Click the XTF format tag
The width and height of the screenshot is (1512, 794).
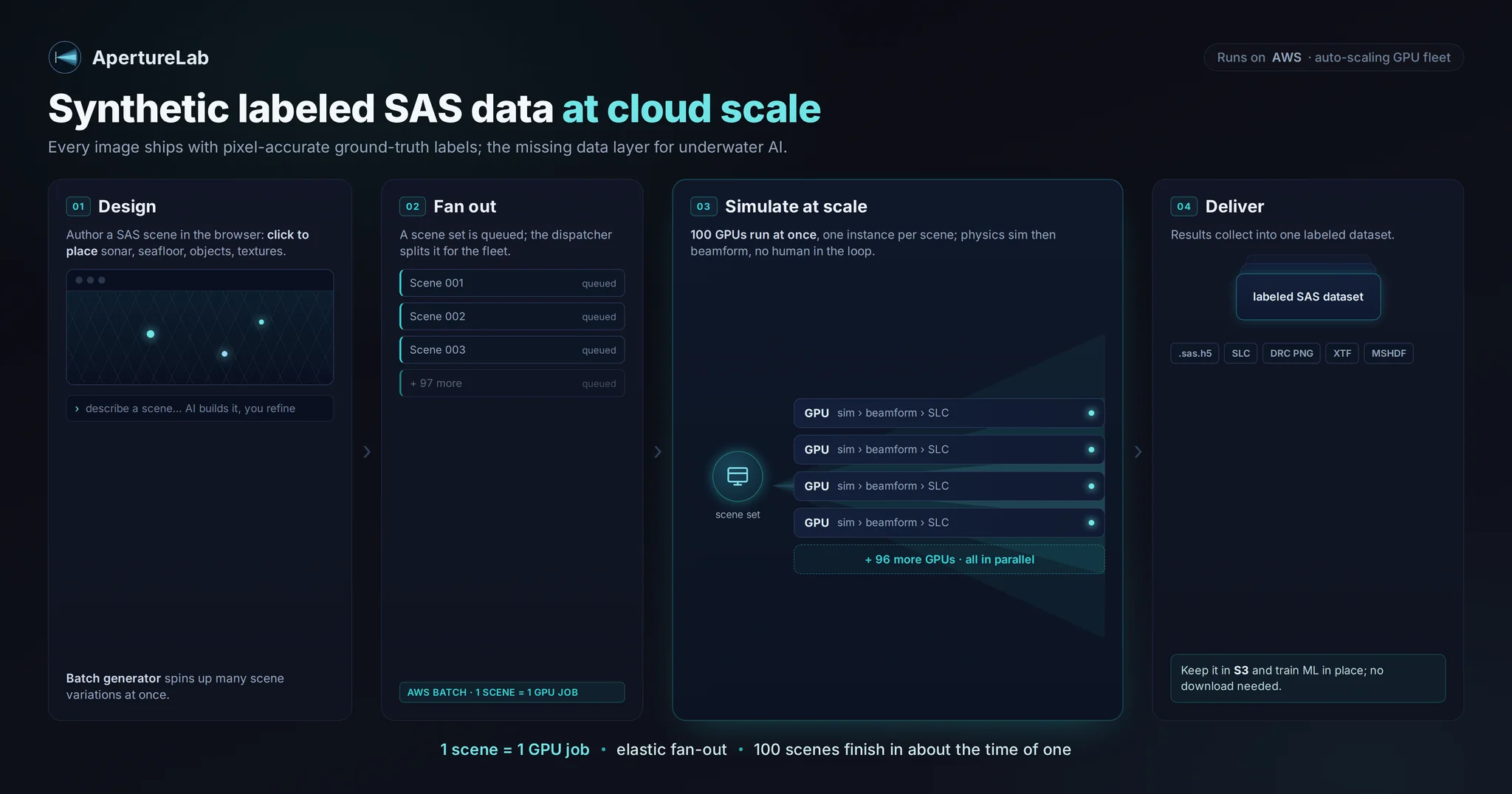pos(1342,353)
